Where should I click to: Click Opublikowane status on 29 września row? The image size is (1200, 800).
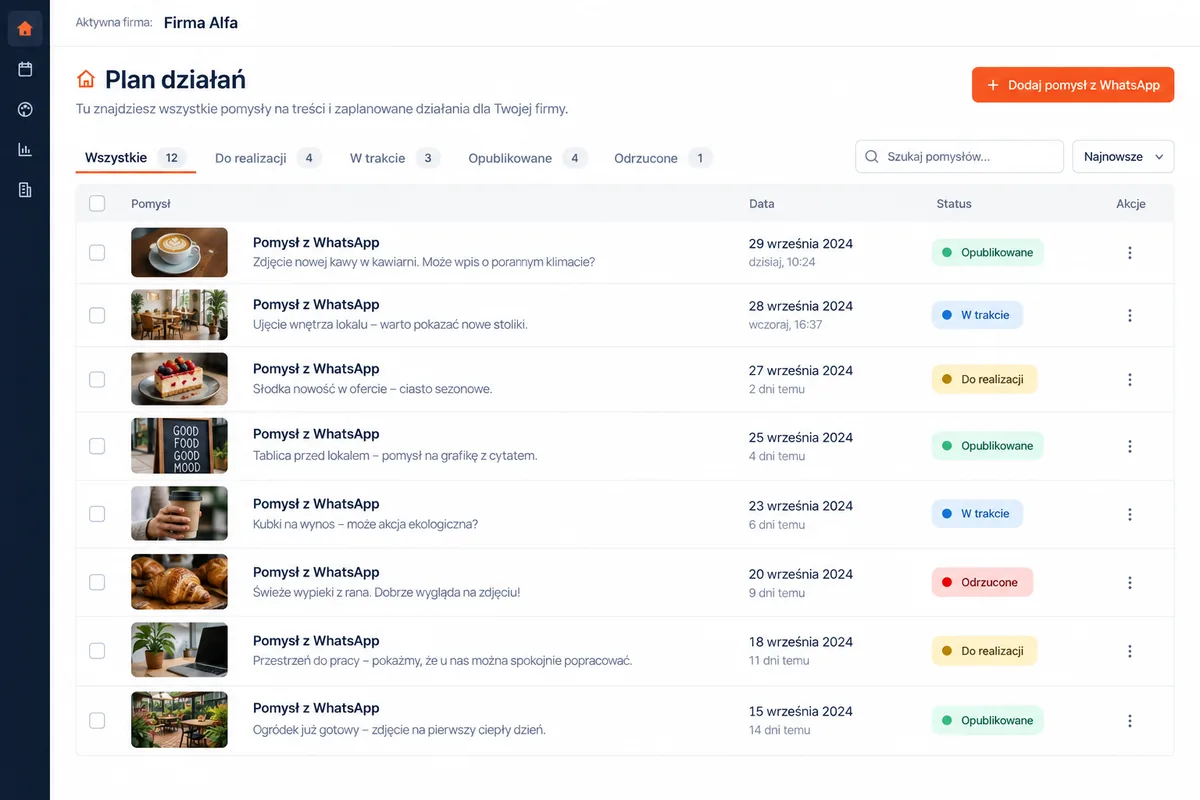pos(987,253)
